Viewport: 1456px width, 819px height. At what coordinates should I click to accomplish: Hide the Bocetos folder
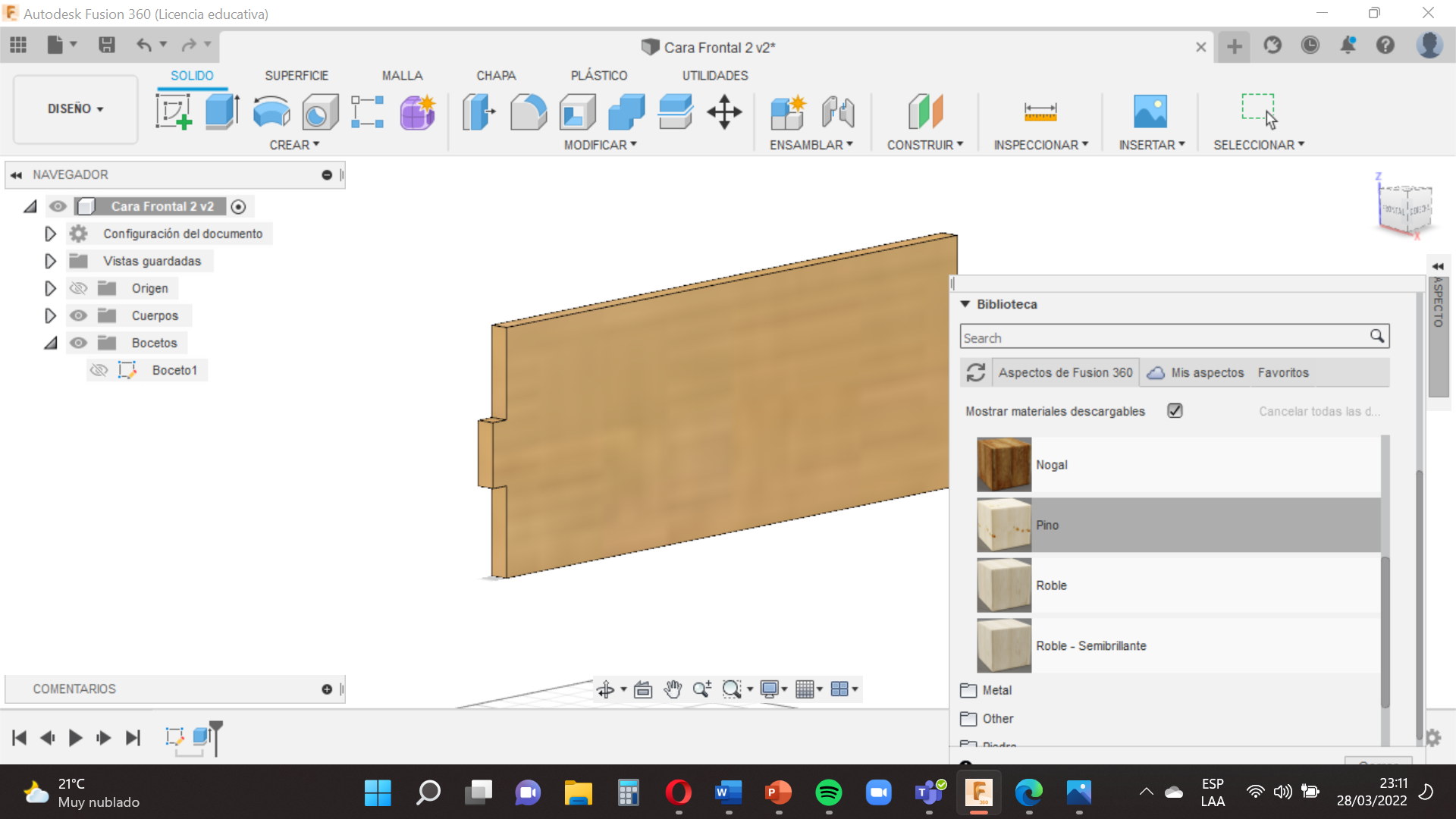(78, 343)
